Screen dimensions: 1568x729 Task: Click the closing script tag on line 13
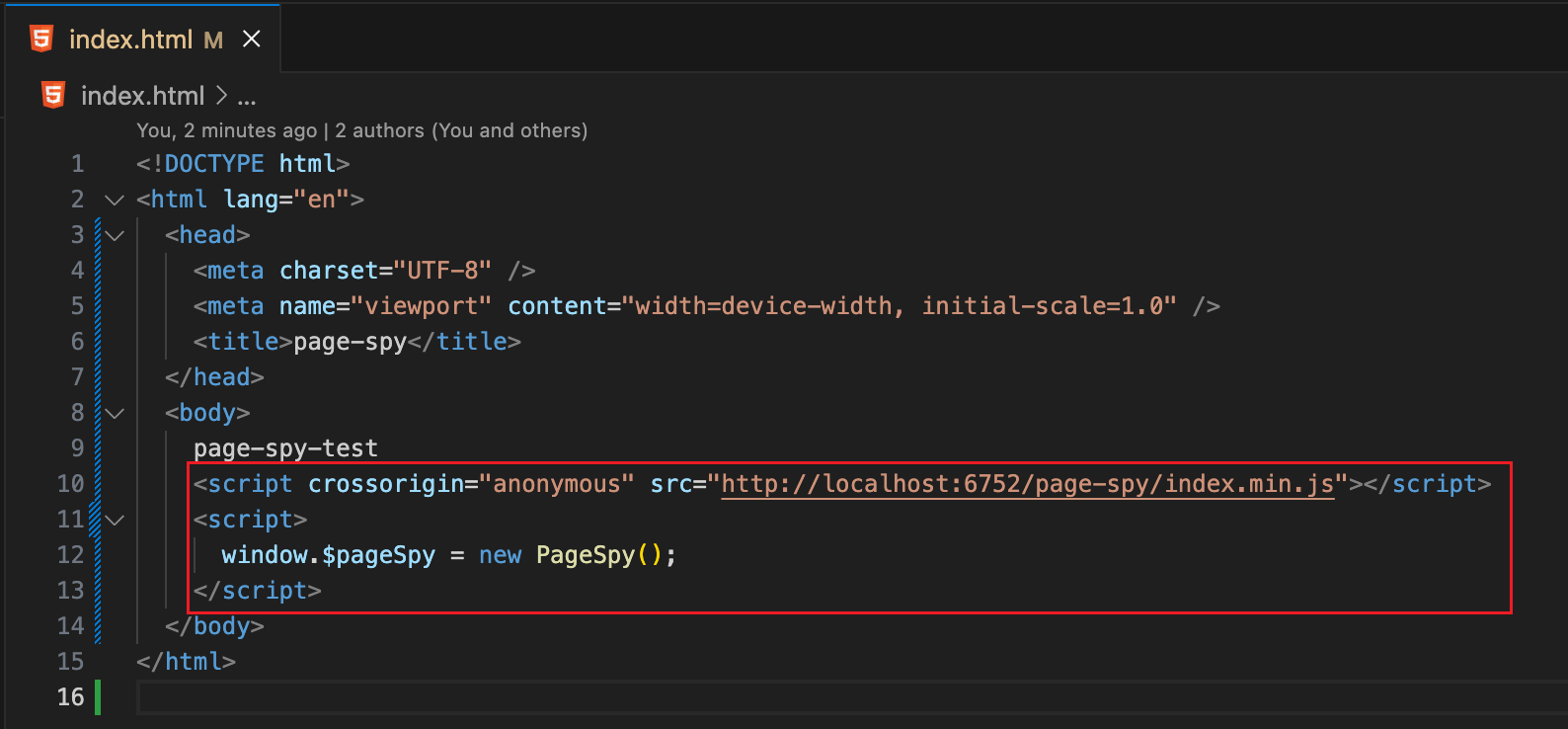click(x=258, y=591)
